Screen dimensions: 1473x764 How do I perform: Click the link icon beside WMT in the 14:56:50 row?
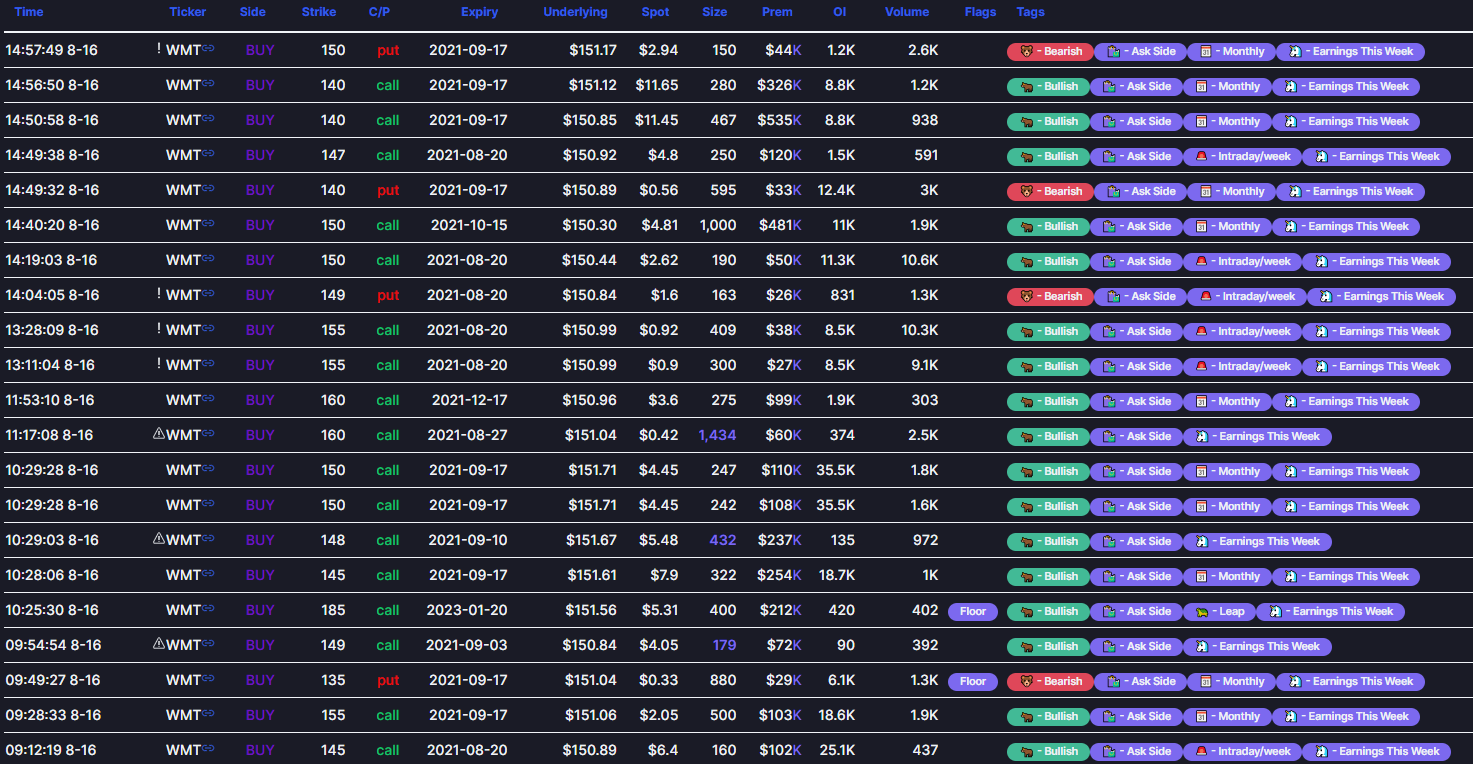click(208, 85)
